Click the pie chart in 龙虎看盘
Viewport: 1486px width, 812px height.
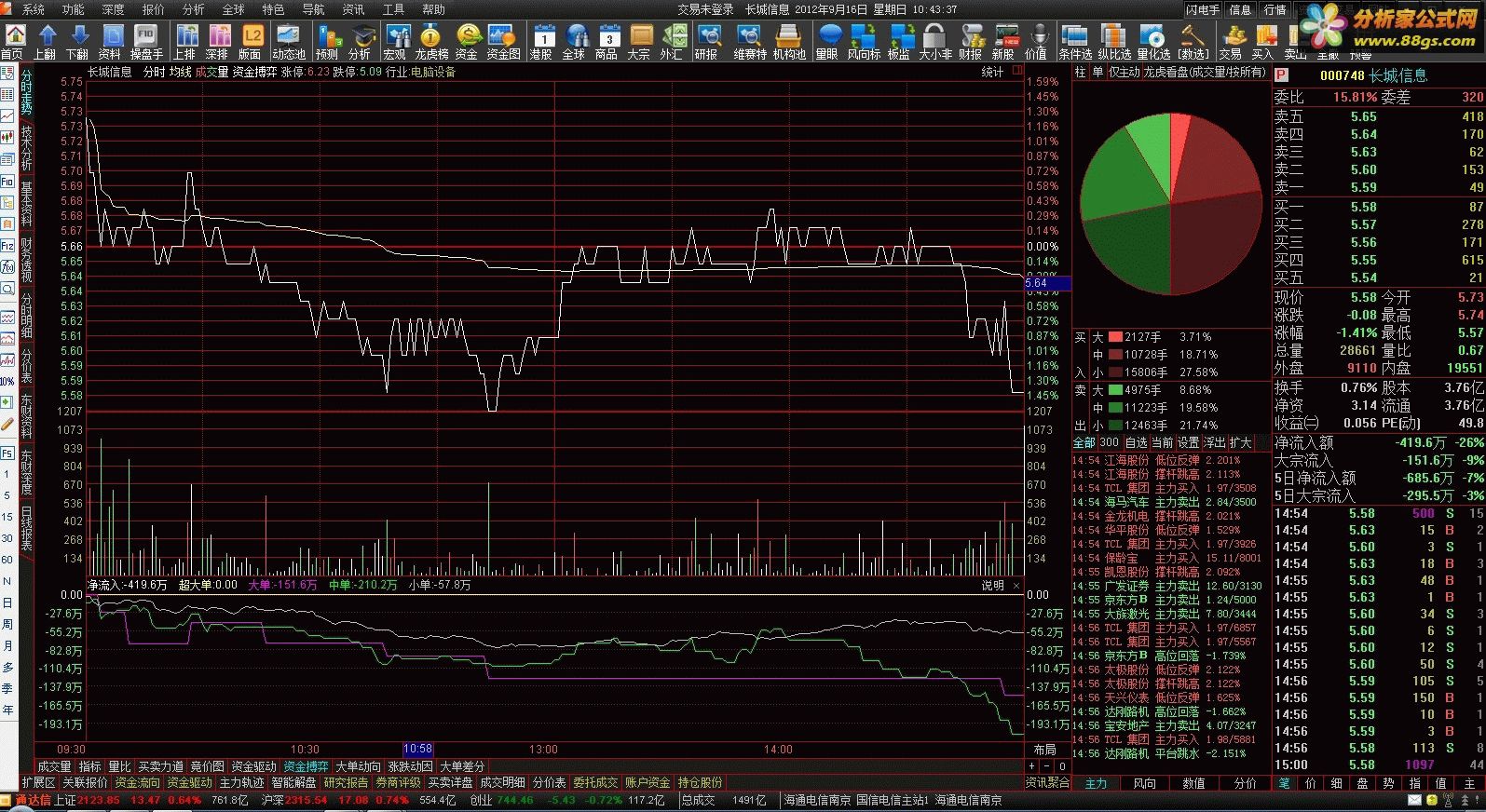click(x=1169, y=203)
